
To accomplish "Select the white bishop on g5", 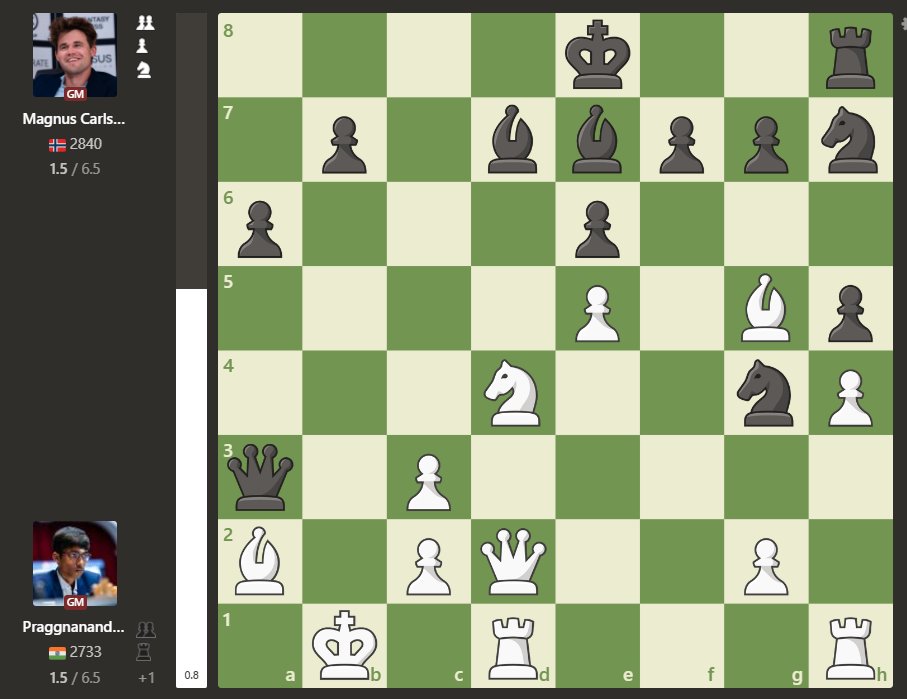I will 766,308.
